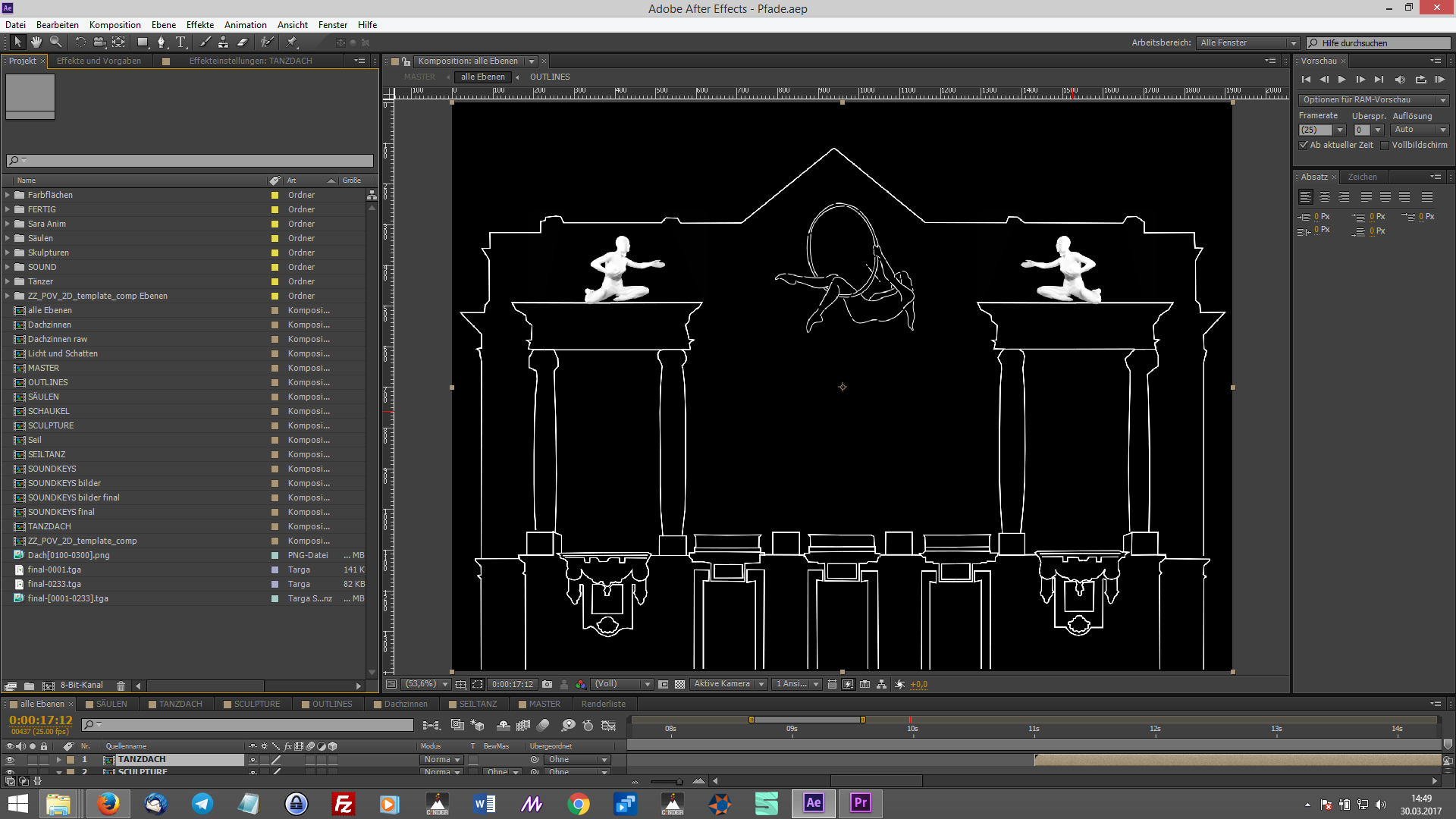Take a snapshot with camera icon
1456x819 pixels.
pyautogui.click(x=547, y=684)
